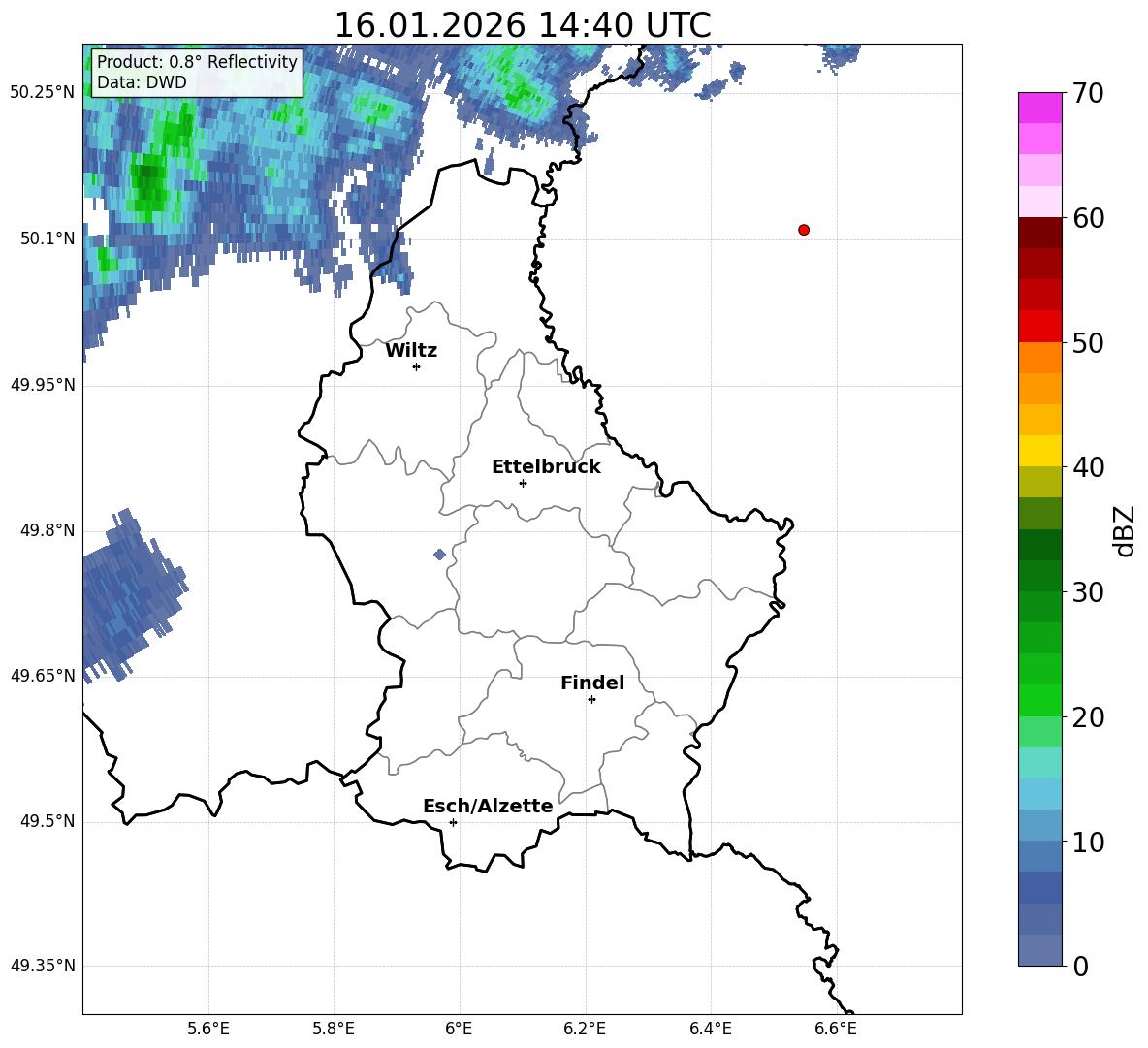Click the colorbar tick label 30
This screenshot has width=1148, height=1048.
coord(1088,592)
